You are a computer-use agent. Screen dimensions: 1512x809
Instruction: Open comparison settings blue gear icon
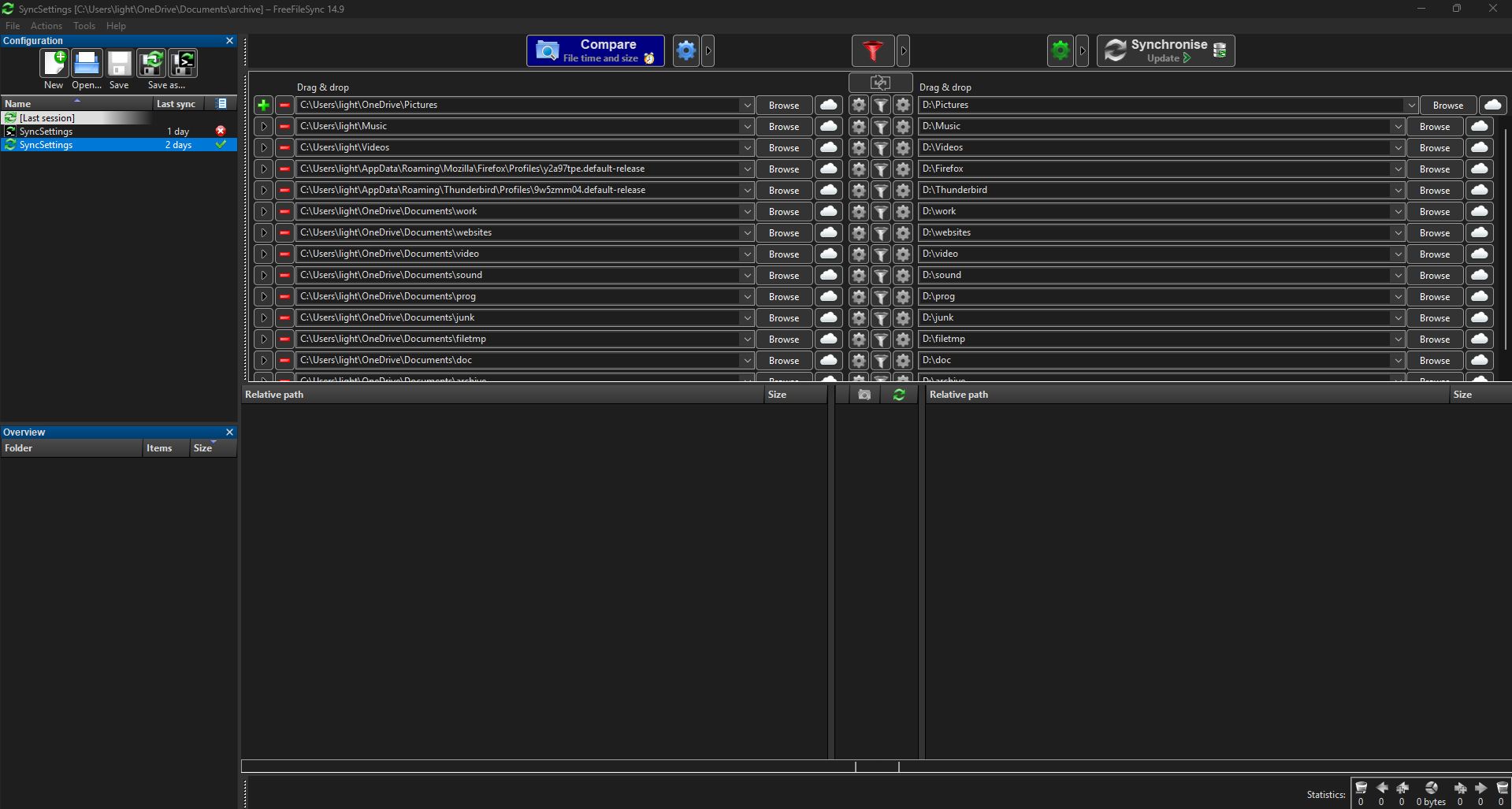[x=686, y=51]
